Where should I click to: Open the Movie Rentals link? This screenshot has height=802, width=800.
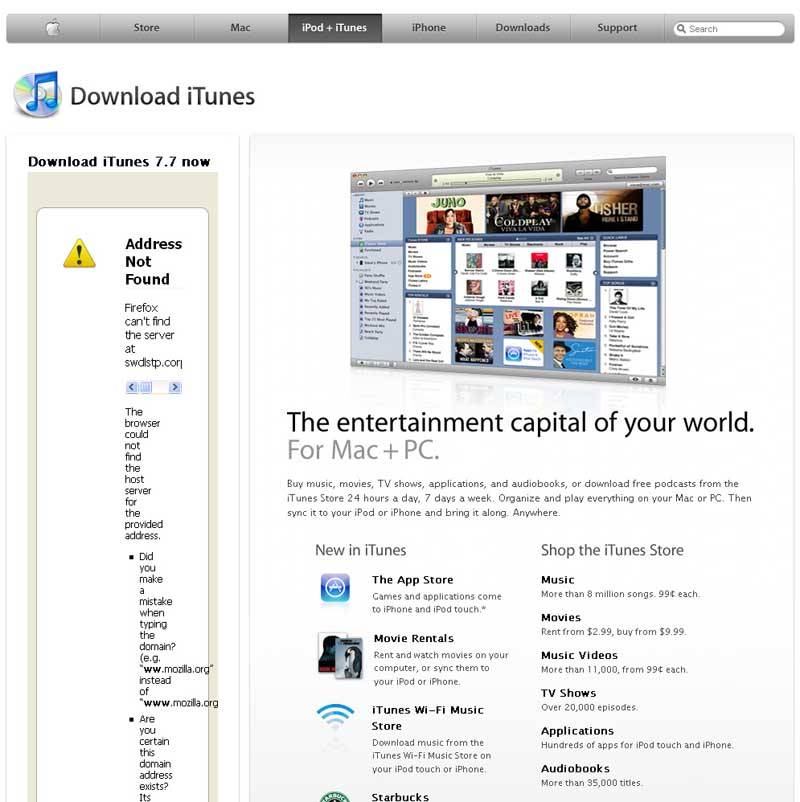[414, 638]
